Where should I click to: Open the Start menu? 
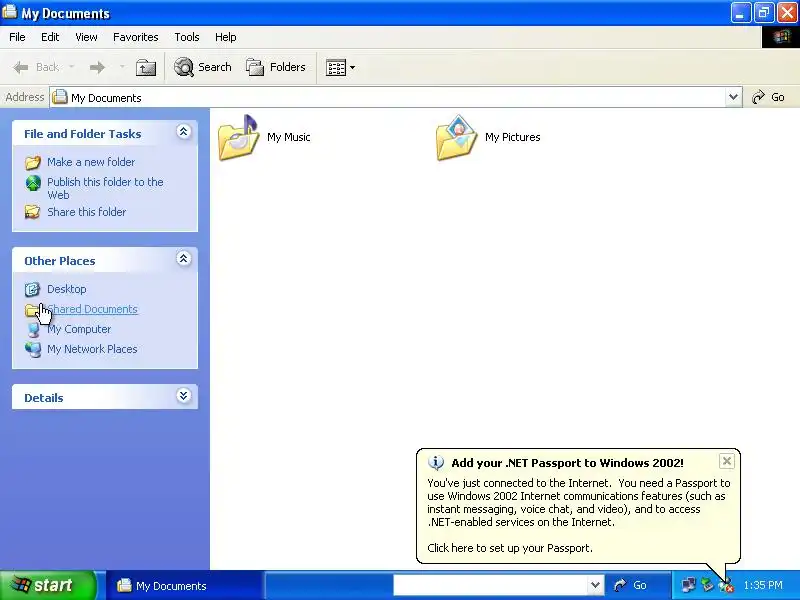tap(47, 585)
